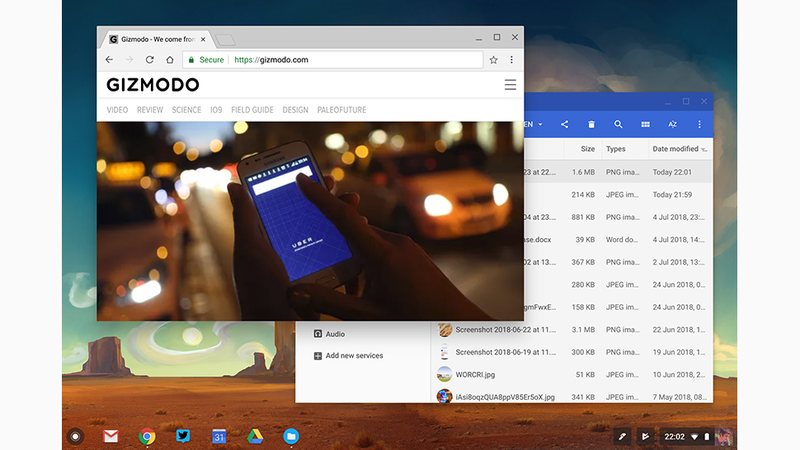800x450 pixels.
Task: Open Chrome from the shelf
Action: click(x=147, y=436)
